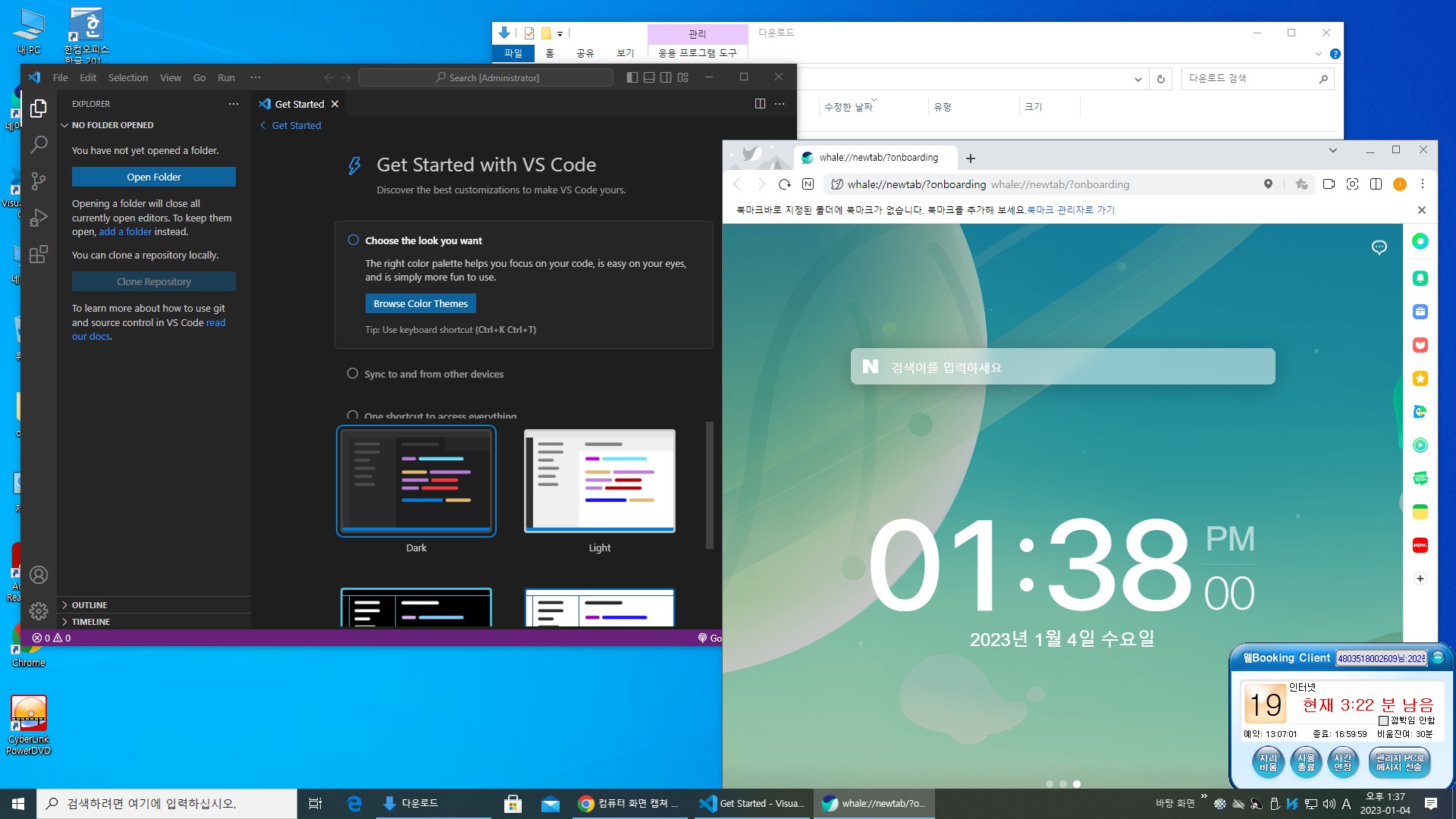Open File menu in VS Code

(60, 77)
